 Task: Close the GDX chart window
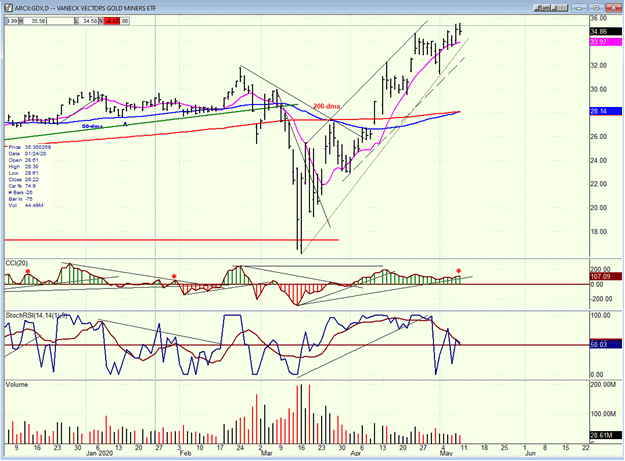pyautogui.click(x=613, y=8)
